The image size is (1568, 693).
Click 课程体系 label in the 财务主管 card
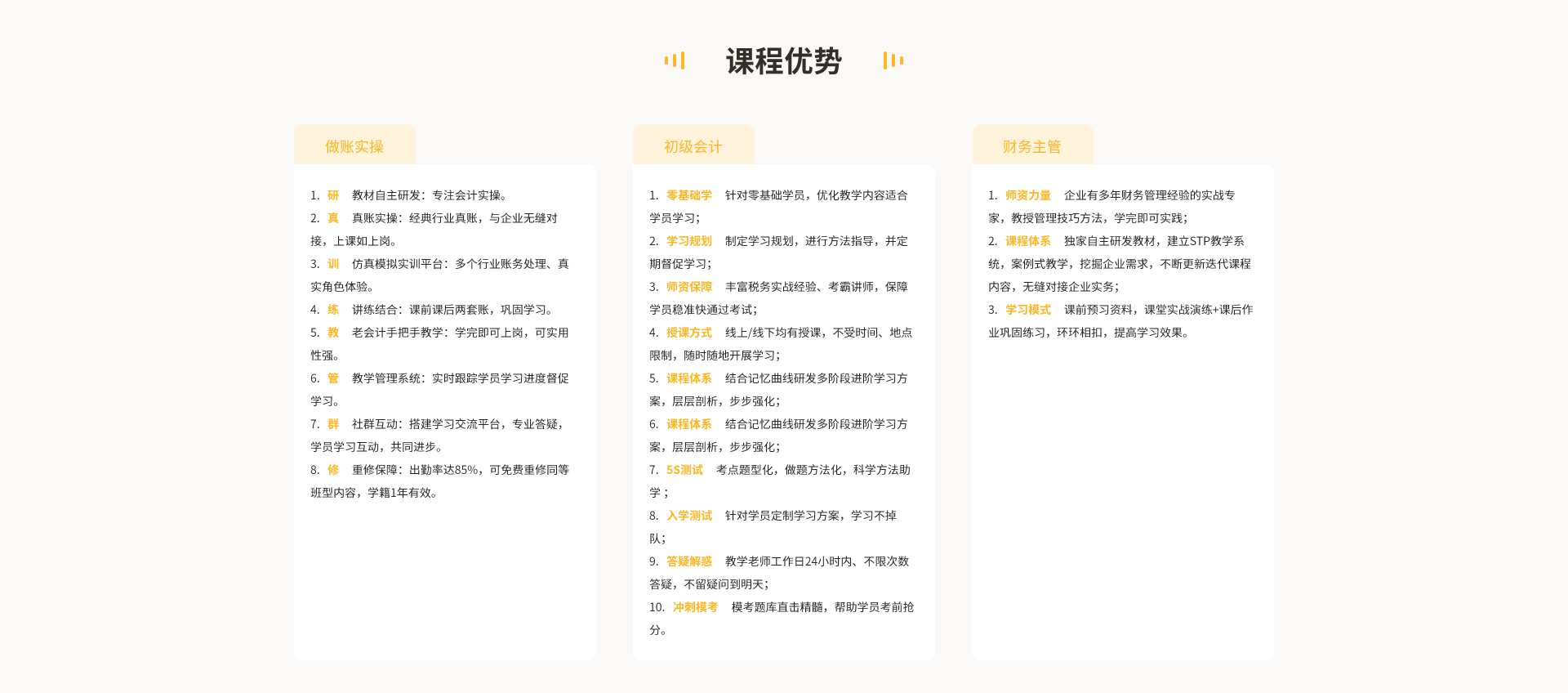pos(1028,241)
